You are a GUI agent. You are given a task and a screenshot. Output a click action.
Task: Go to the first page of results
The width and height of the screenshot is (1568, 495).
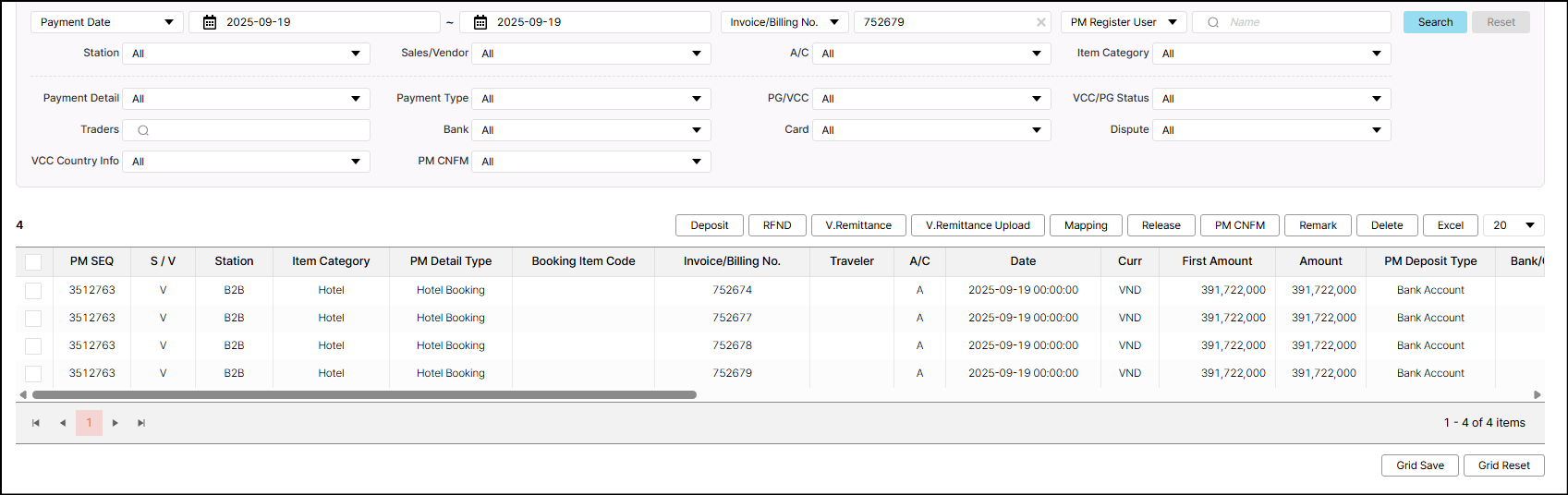point(36,423)
